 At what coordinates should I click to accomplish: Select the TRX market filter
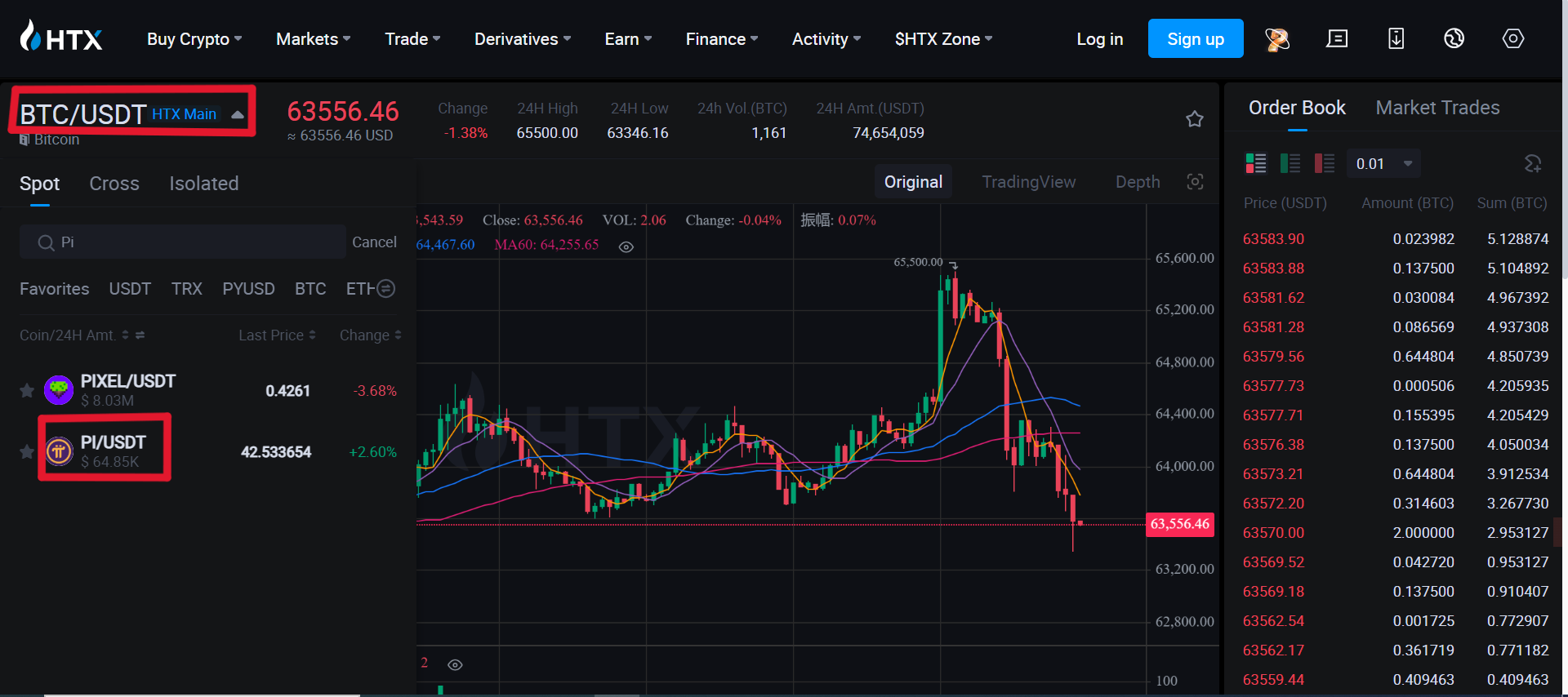(x=187, y=289)
